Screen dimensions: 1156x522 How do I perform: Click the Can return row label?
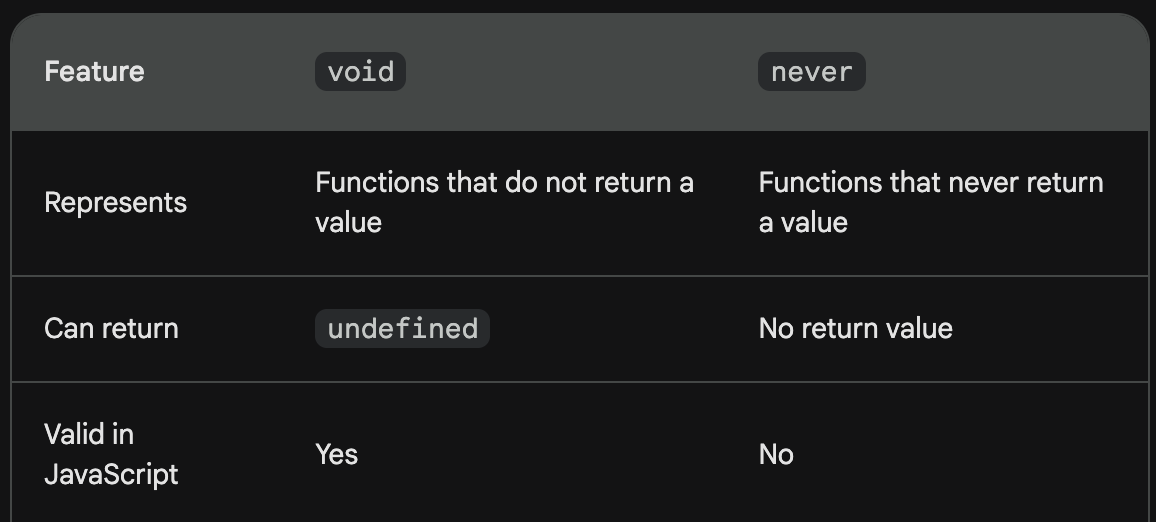coord(111,328)
